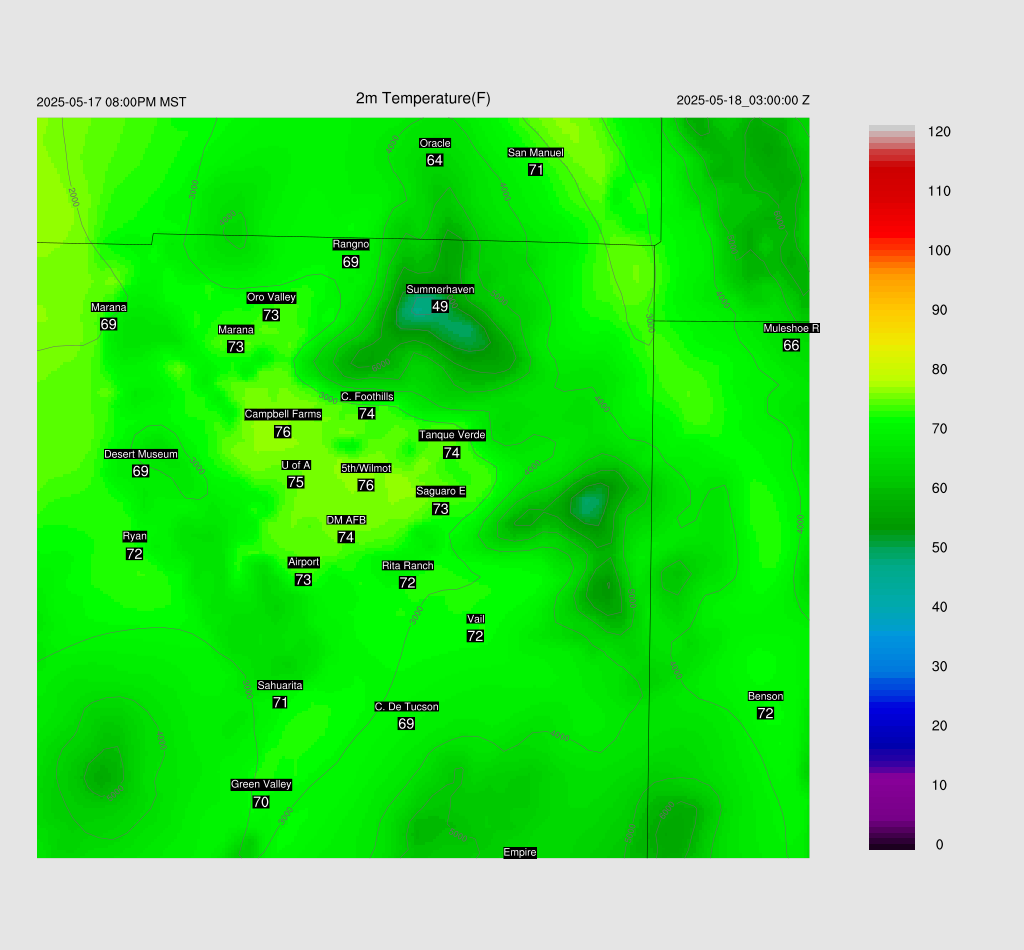Click the Rita Ranch station label
Screen dimensions: 1024x950
click(408, 566)
